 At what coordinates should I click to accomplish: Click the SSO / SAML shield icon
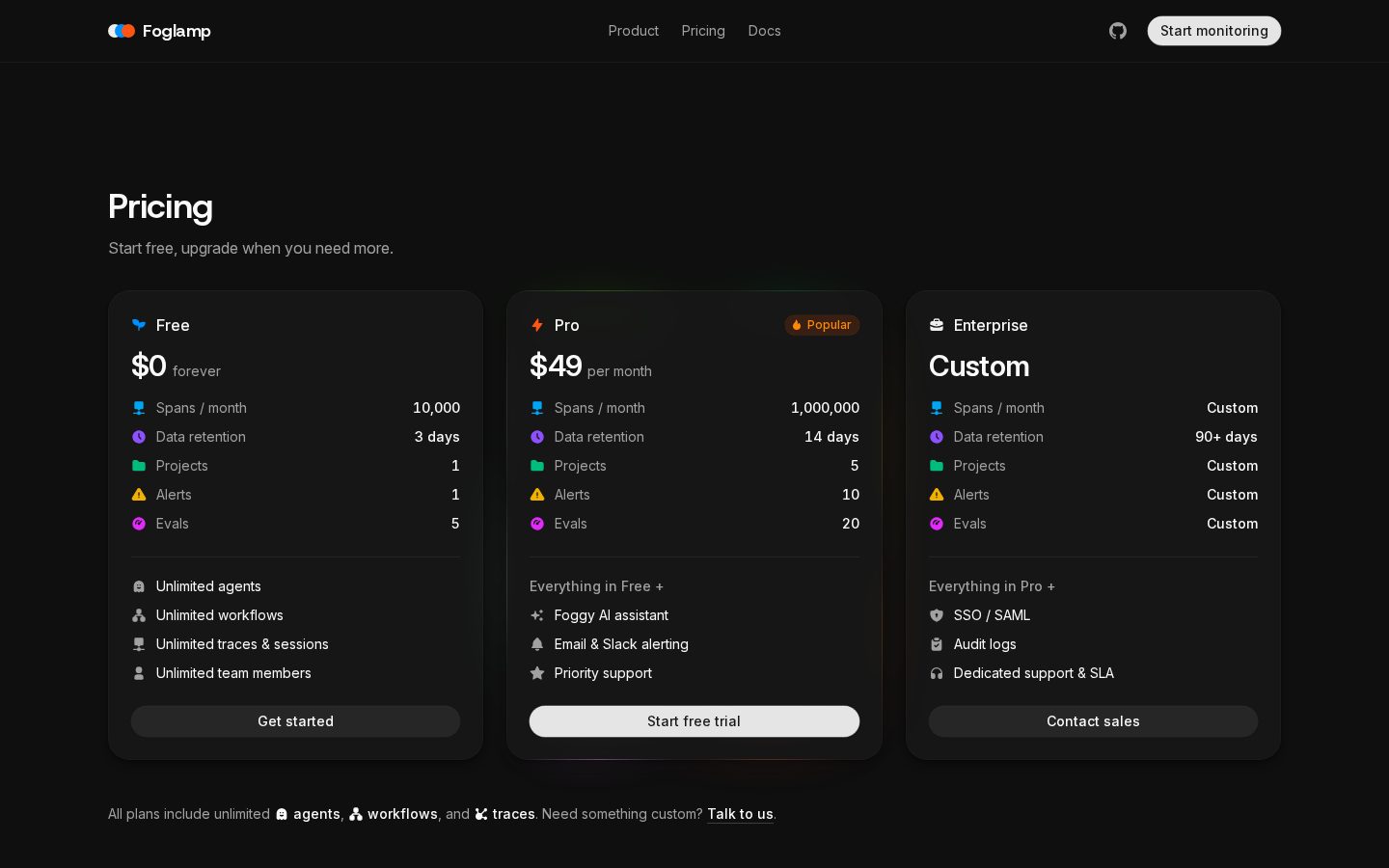coord(937,615)
